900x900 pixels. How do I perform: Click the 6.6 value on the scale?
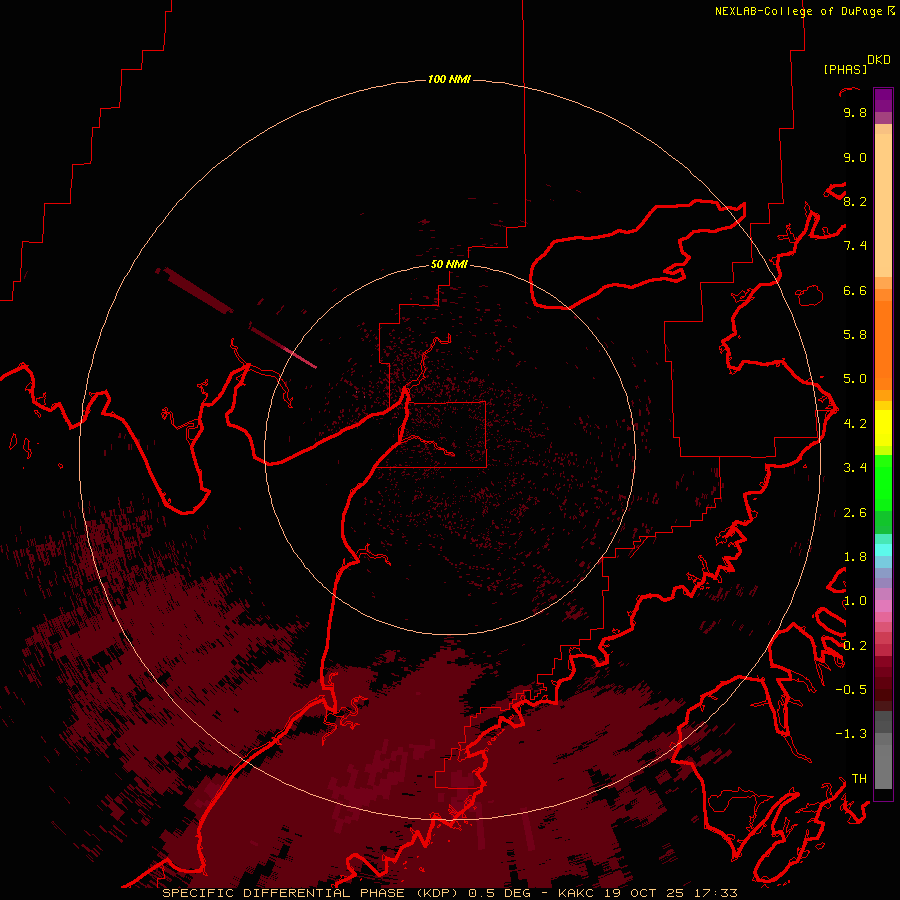click(855, 291)
